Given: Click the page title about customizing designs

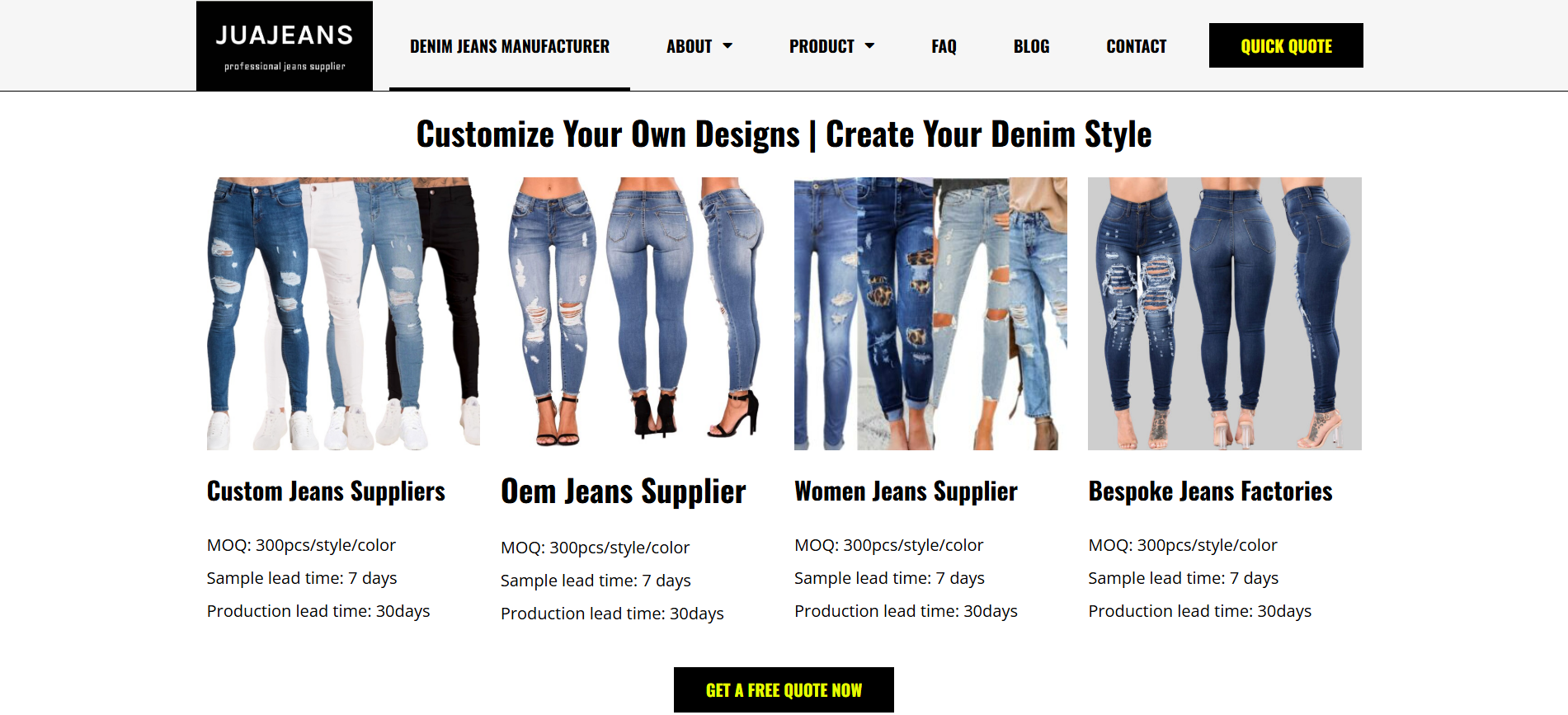Looking at the screenshot, I should (784, 134).
